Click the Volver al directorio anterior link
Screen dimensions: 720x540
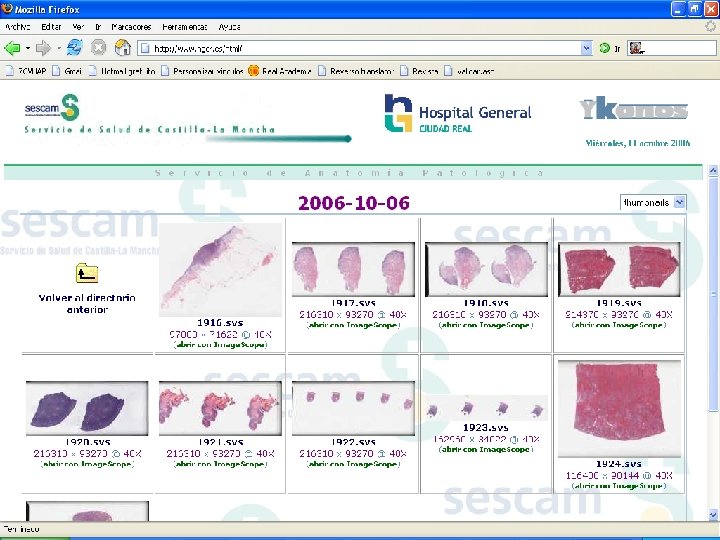pos(87,304)
